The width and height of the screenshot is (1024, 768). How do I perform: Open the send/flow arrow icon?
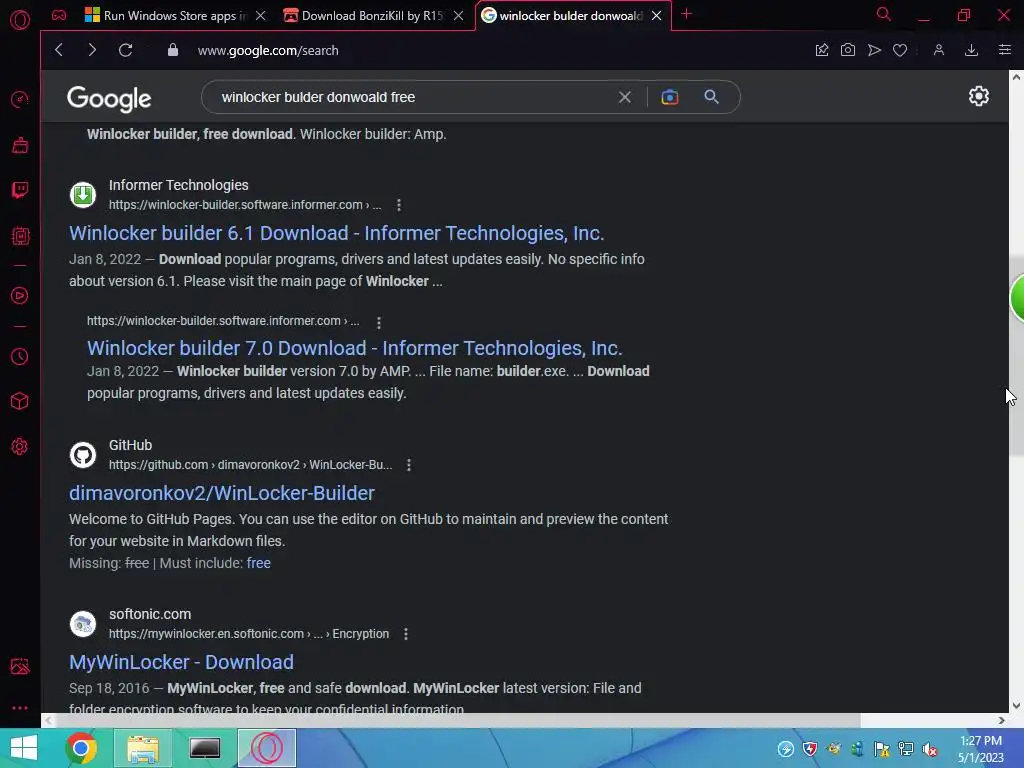(874, 50)
